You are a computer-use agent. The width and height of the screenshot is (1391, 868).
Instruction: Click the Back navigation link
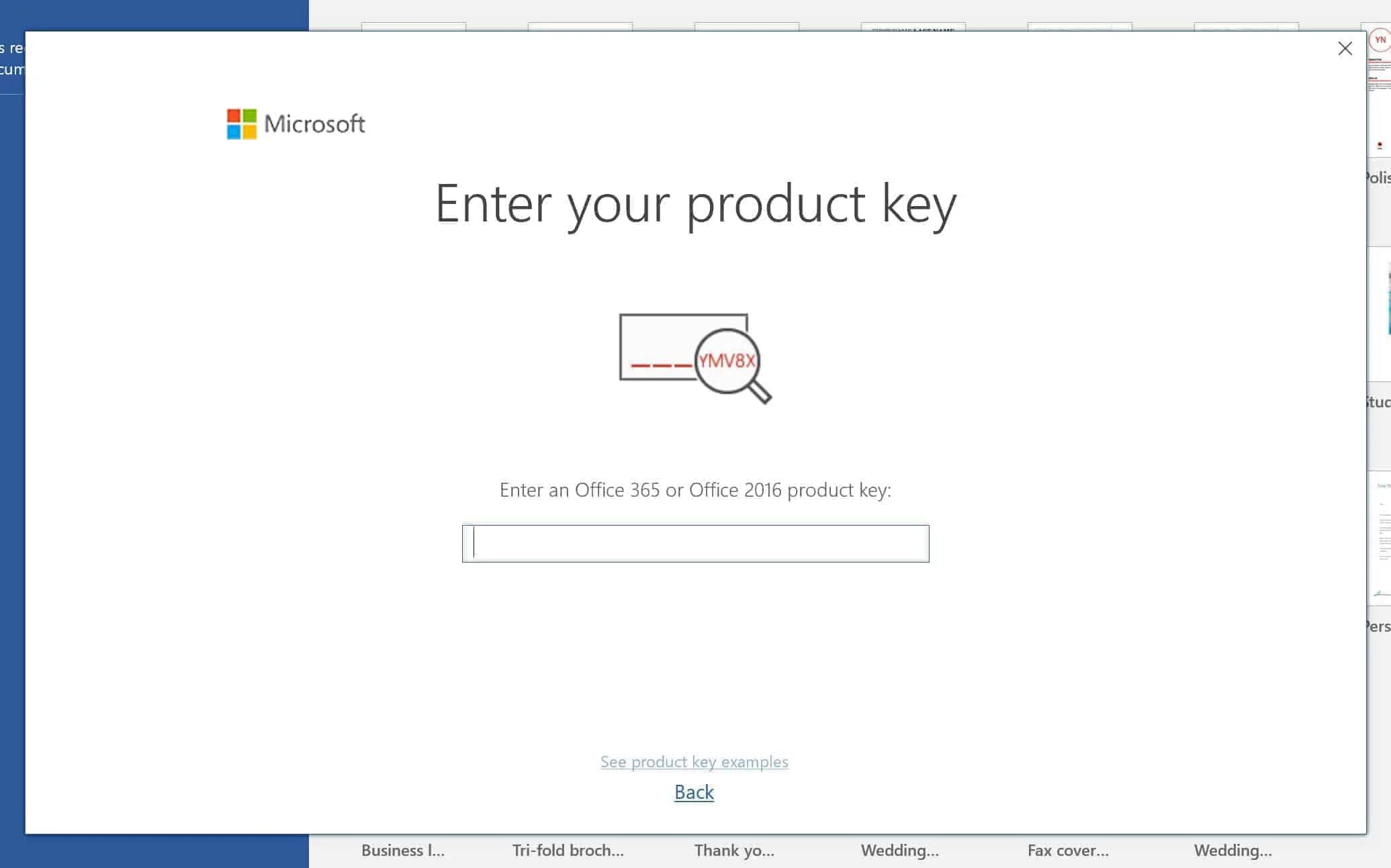[x=694, y=791]
